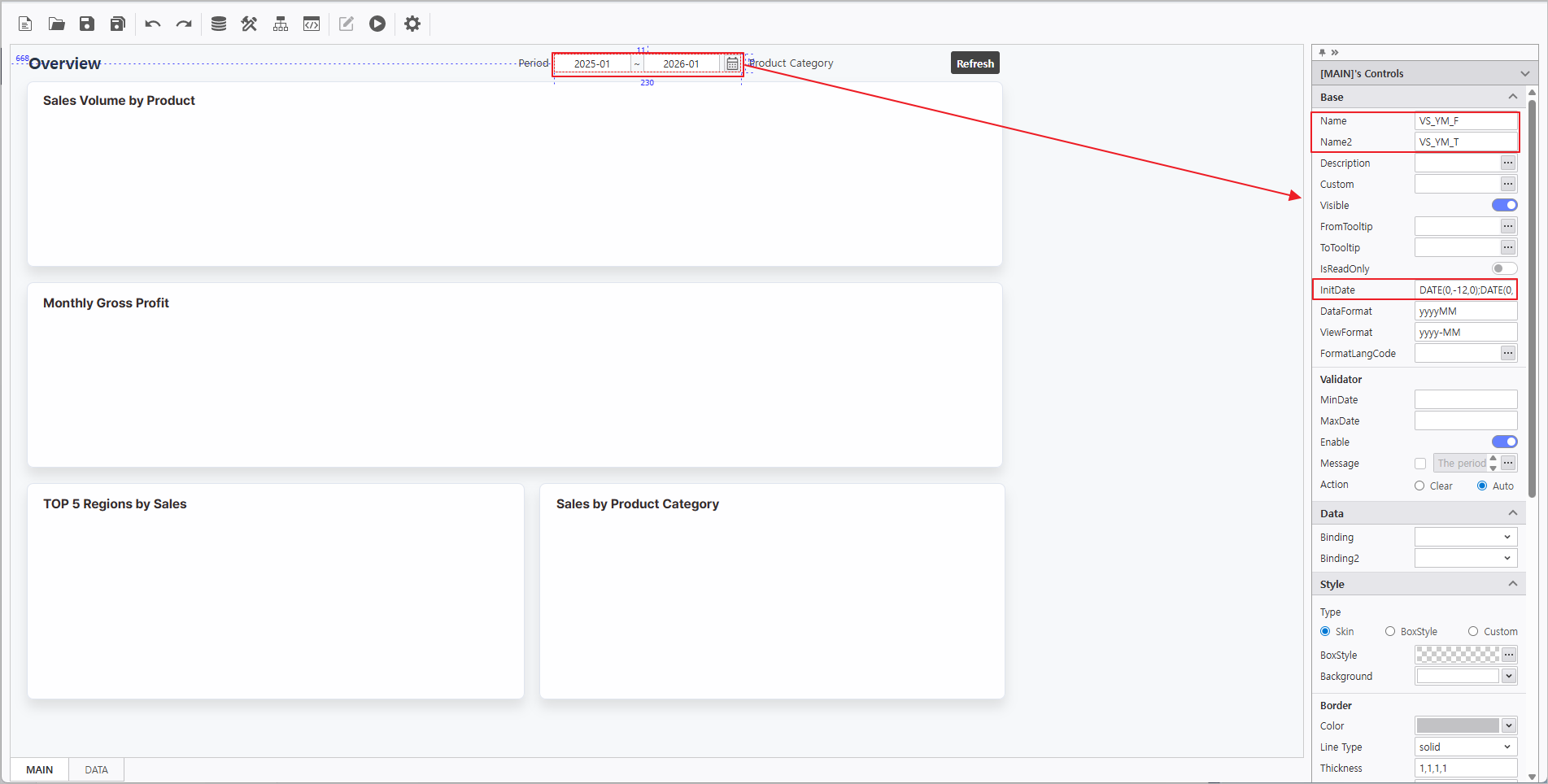This screenshot has height=784, width=1548.
Task: Choose the Custom style type
Action: 1473,631
